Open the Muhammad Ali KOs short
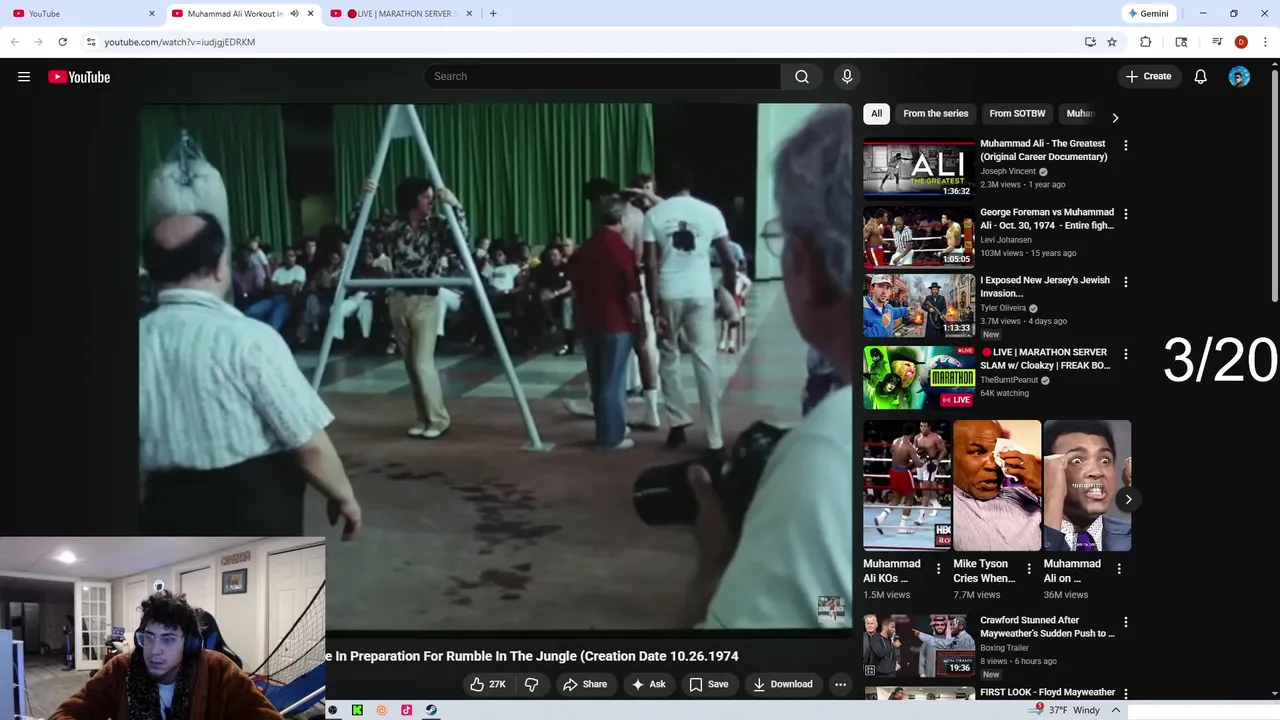This screenshot has width=1280, height=720. [907, 485]
